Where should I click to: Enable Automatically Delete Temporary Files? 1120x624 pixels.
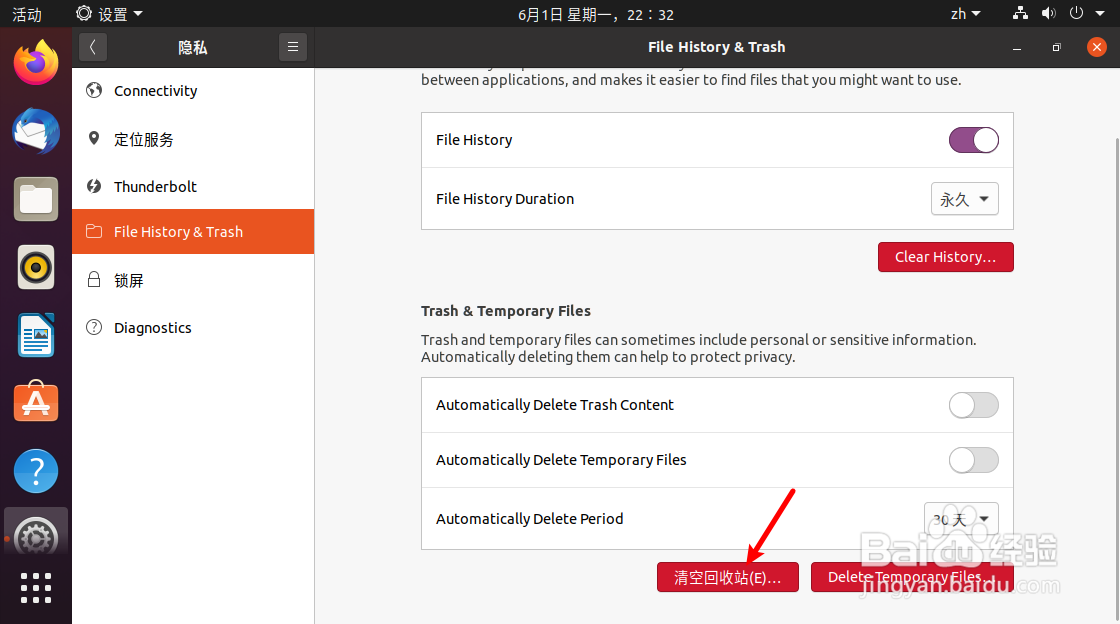pos(973,460)
